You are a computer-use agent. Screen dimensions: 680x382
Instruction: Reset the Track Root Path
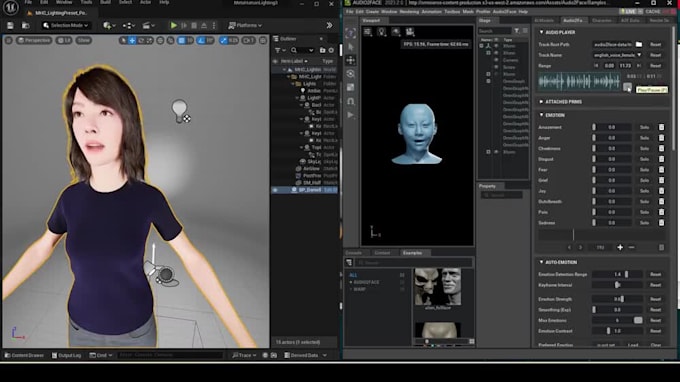point(655,44)
